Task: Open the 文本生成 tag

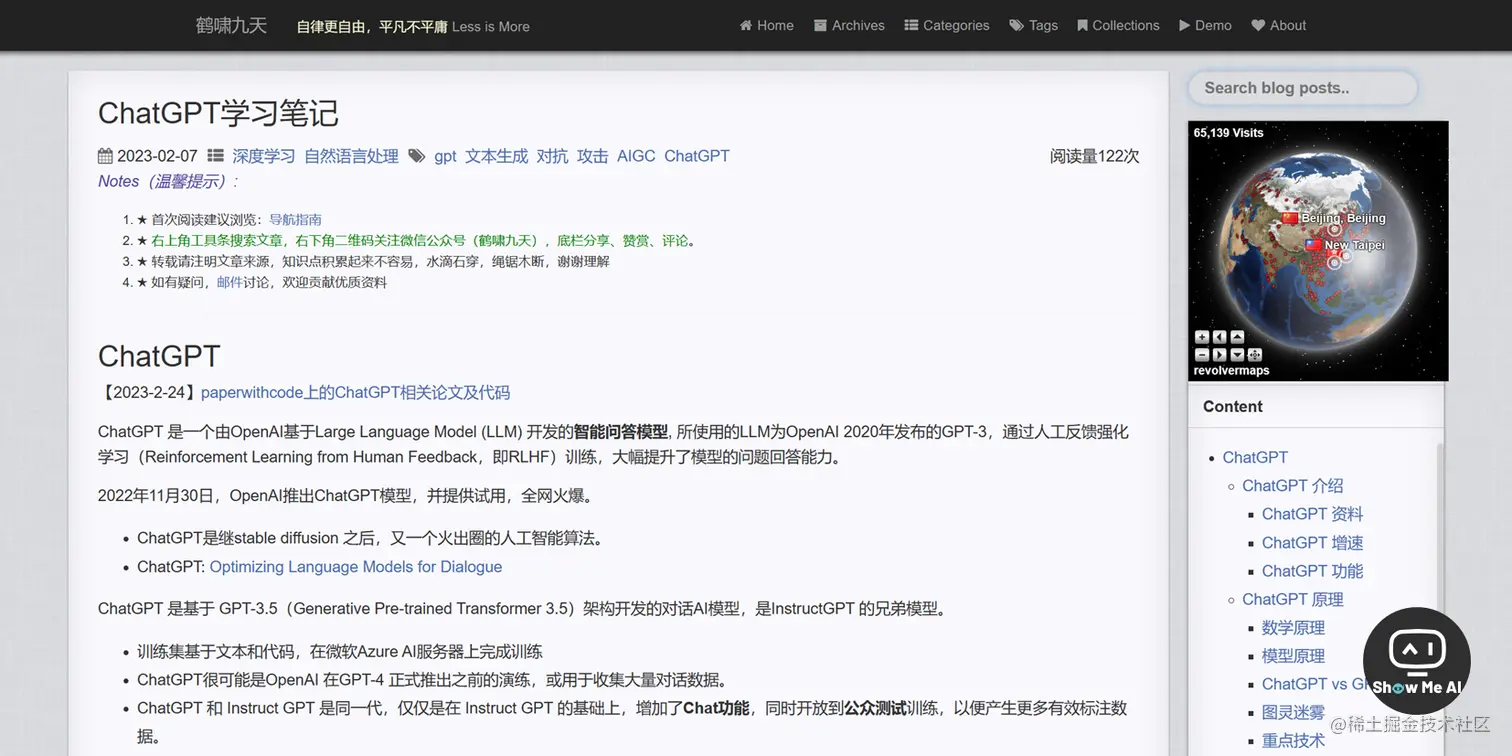Action: tap(496, 156)
